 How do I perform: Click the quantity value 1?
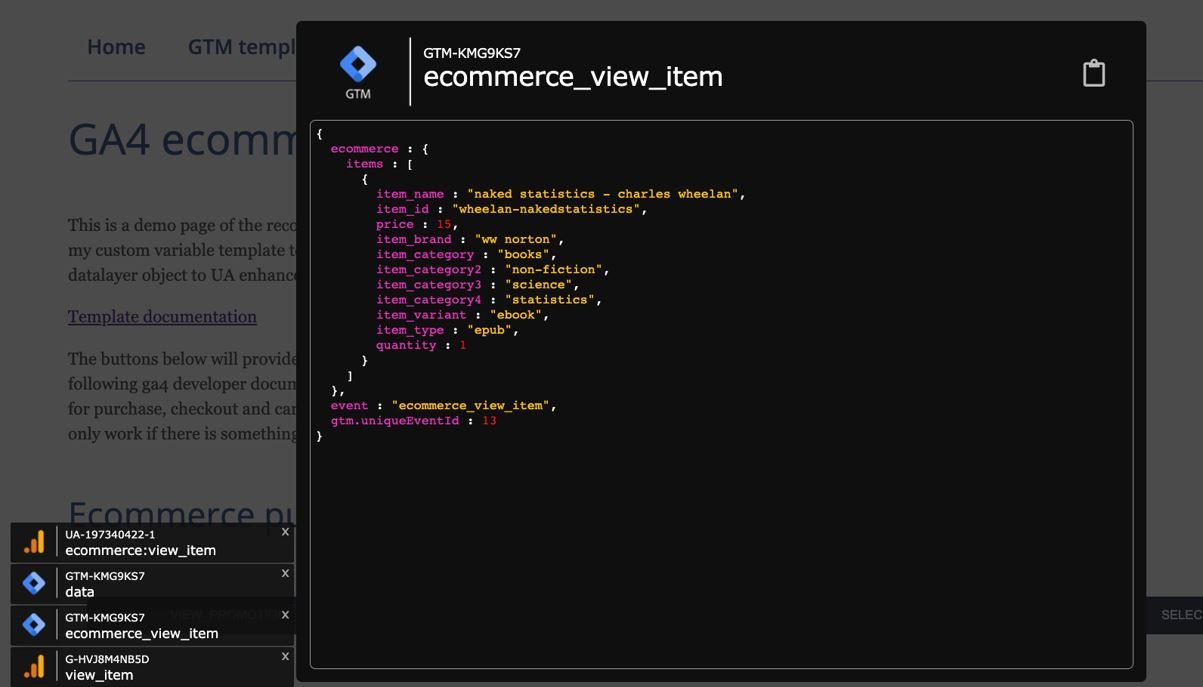(x=463, y=345)
